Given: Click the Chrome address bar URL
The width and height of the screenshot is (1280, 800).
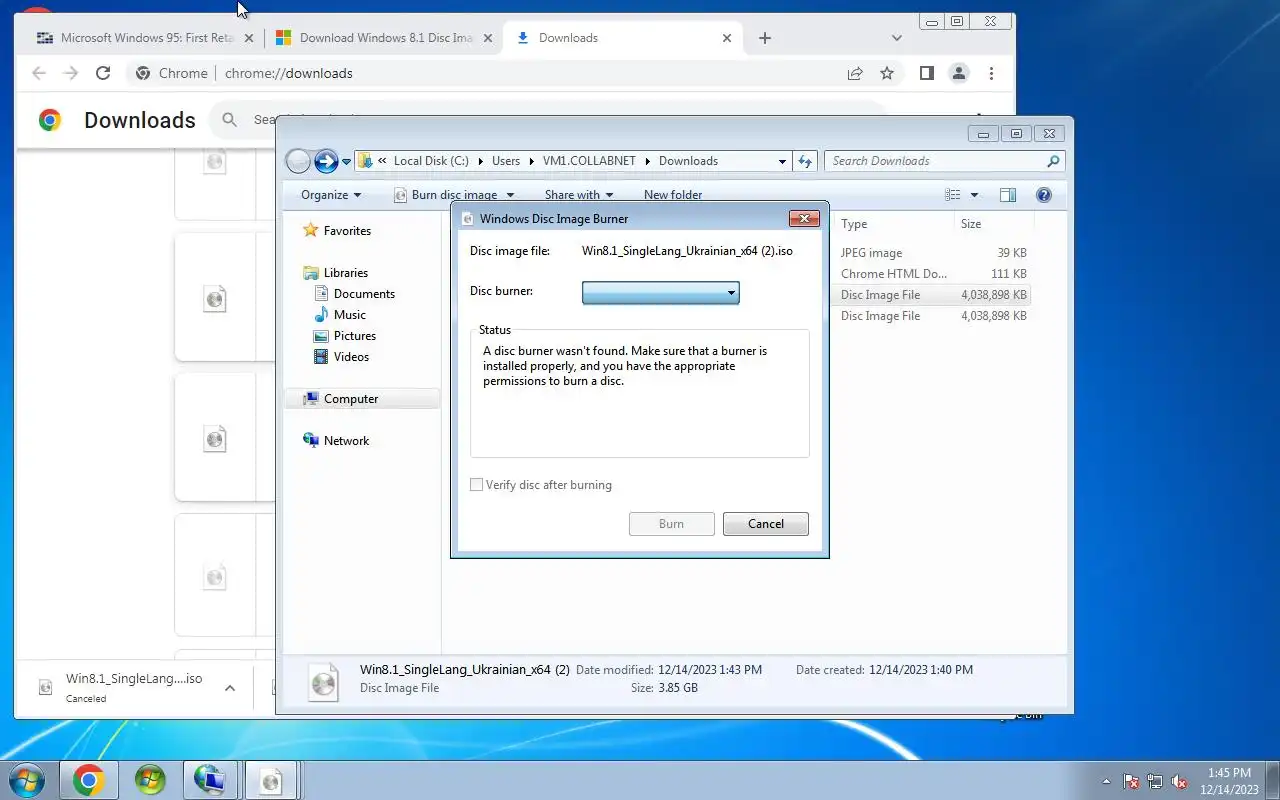Looking at the screenshot, I should click(289, 73).
